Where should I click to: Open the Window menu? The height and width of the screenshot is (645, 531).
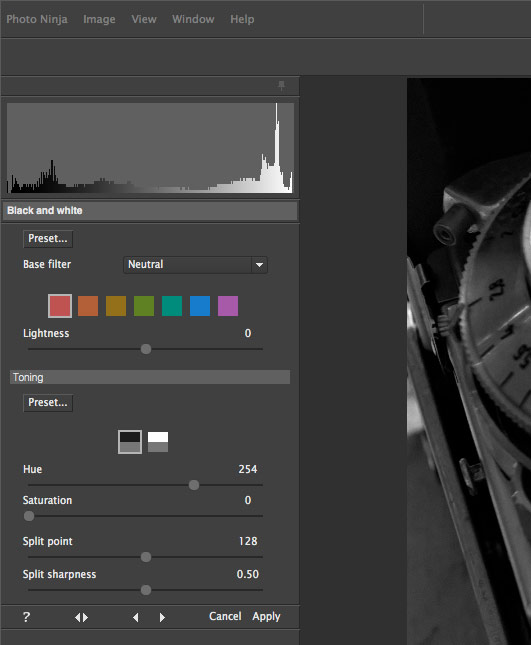pyautogui.click(x=193, y=19)
